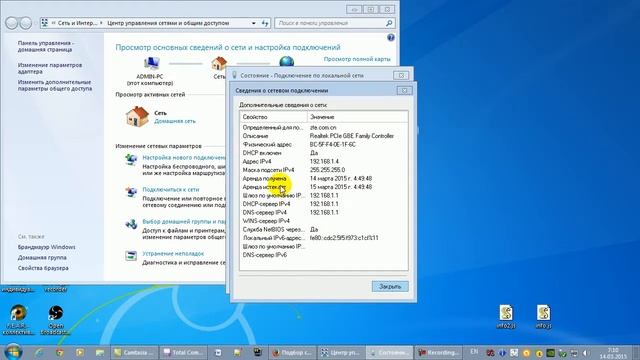Image resolution: width=640 pixels, height=360 pixels.
Task: Open Open Broadcaster desktop shortcut
Action: click(56, 319)
